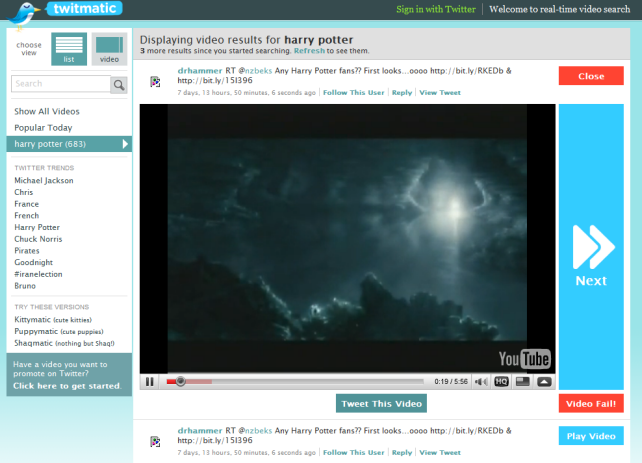Screen dimensions: 642x463
Task: Try the Shaqmatic version
Action: (64, 343)
